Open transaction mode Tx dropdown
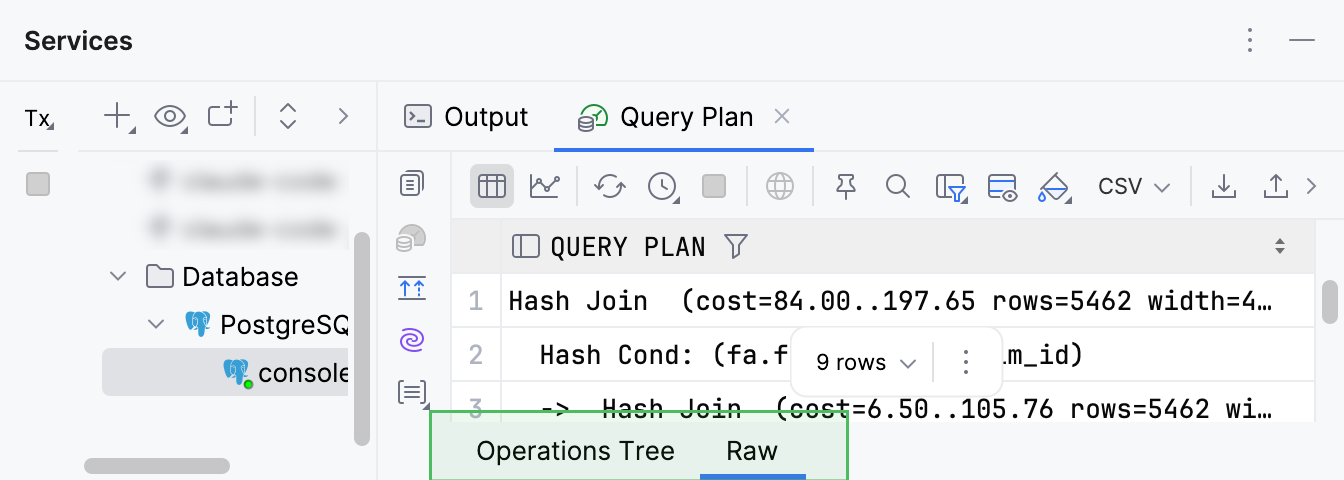Viewport: 1344px width, 480px height. (x=39, y=119)
